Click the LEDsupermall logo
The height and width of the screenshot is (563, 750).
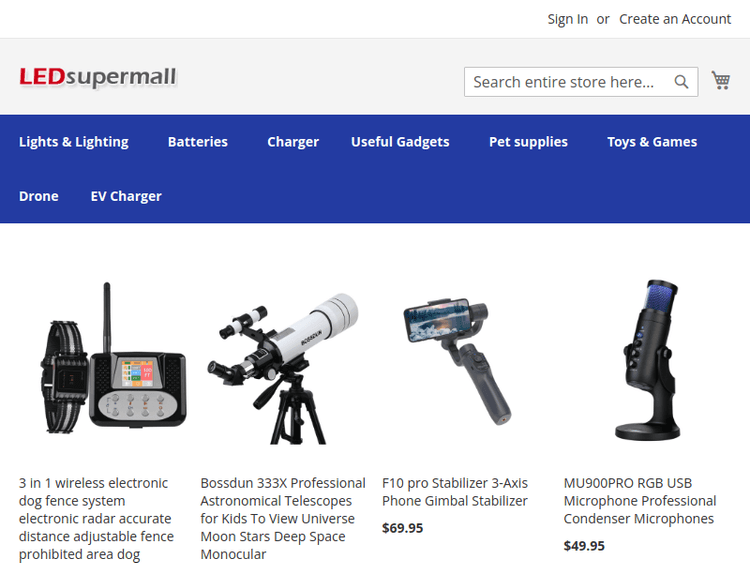pos(98,77)
